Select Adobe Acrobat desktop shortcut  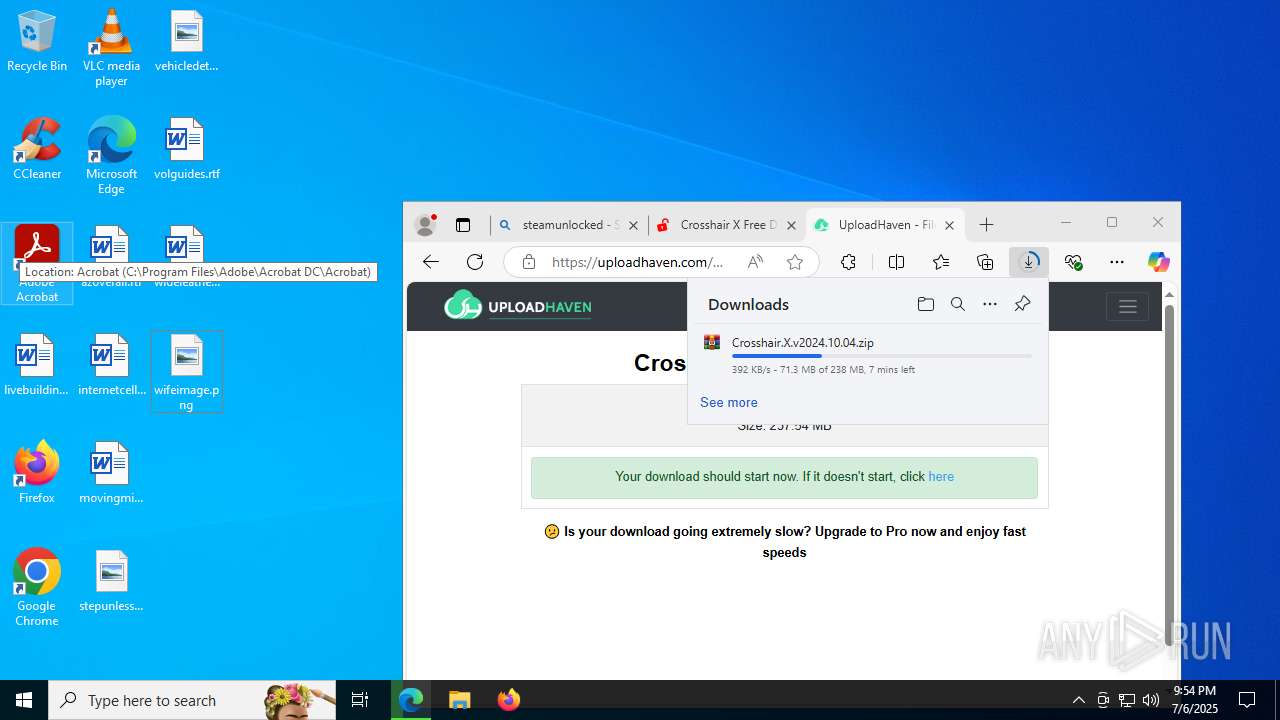[x=37, y=263]
